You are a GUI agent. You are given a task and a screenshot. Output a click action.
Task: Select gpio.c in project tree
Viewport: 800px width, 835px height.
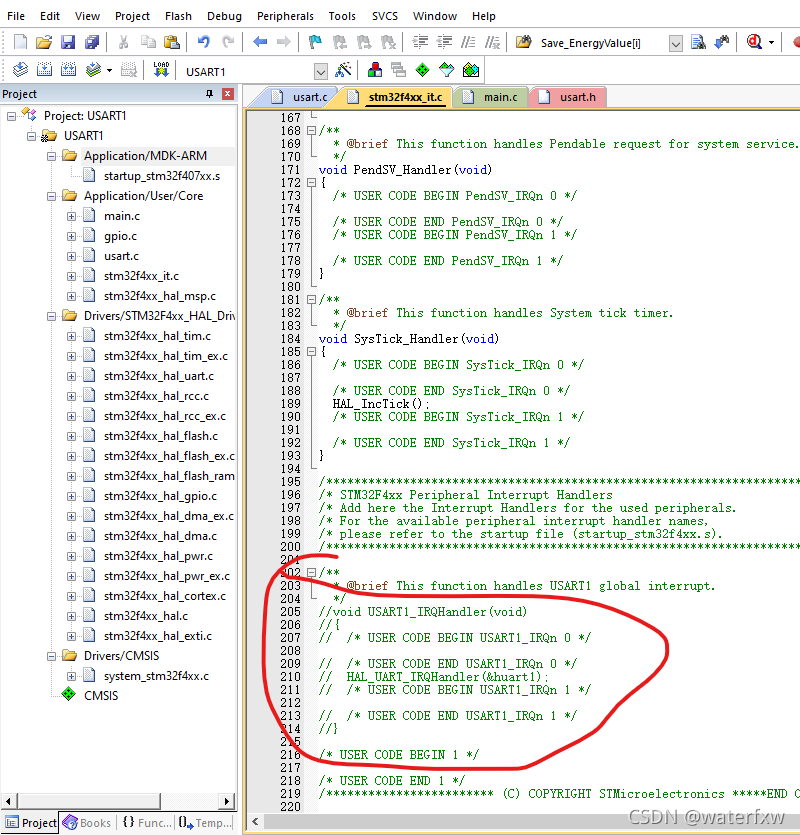pos(120,236)
